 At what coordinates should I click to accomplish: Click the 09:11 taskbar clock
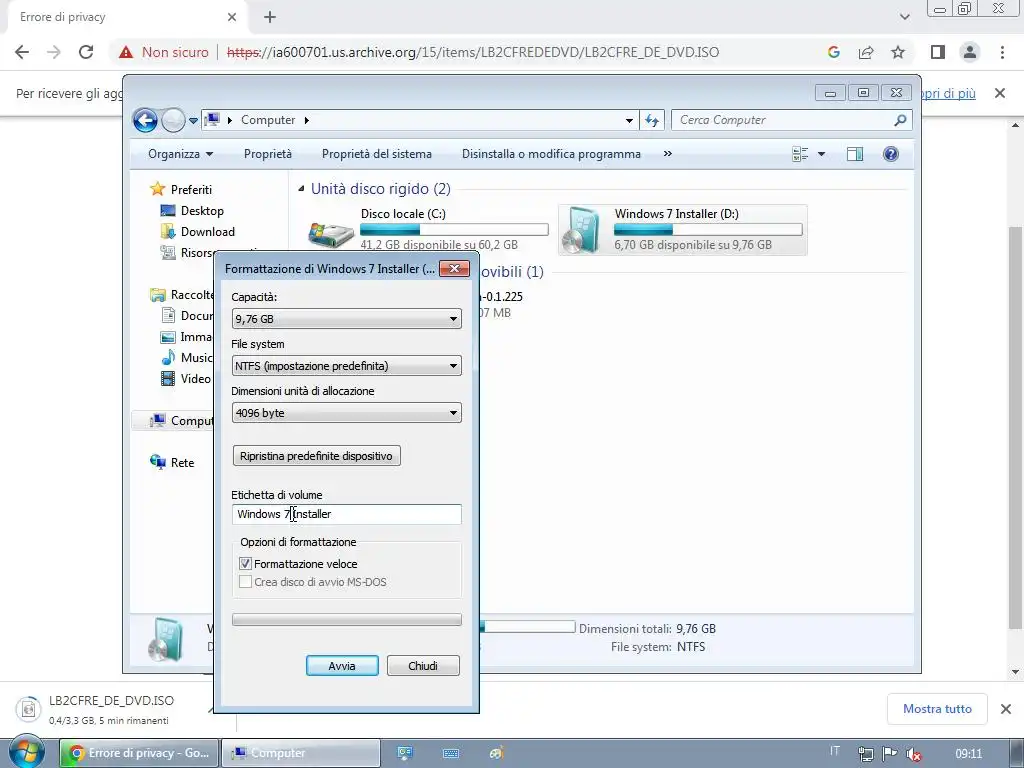click(x=968, y=754)
